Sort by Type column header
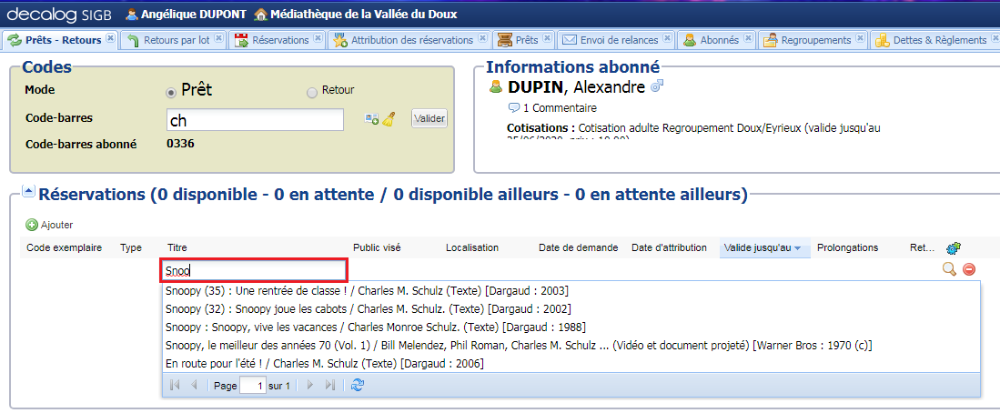Image resolution: width=1000 pixels, height=413 pixels. point(131,247)
